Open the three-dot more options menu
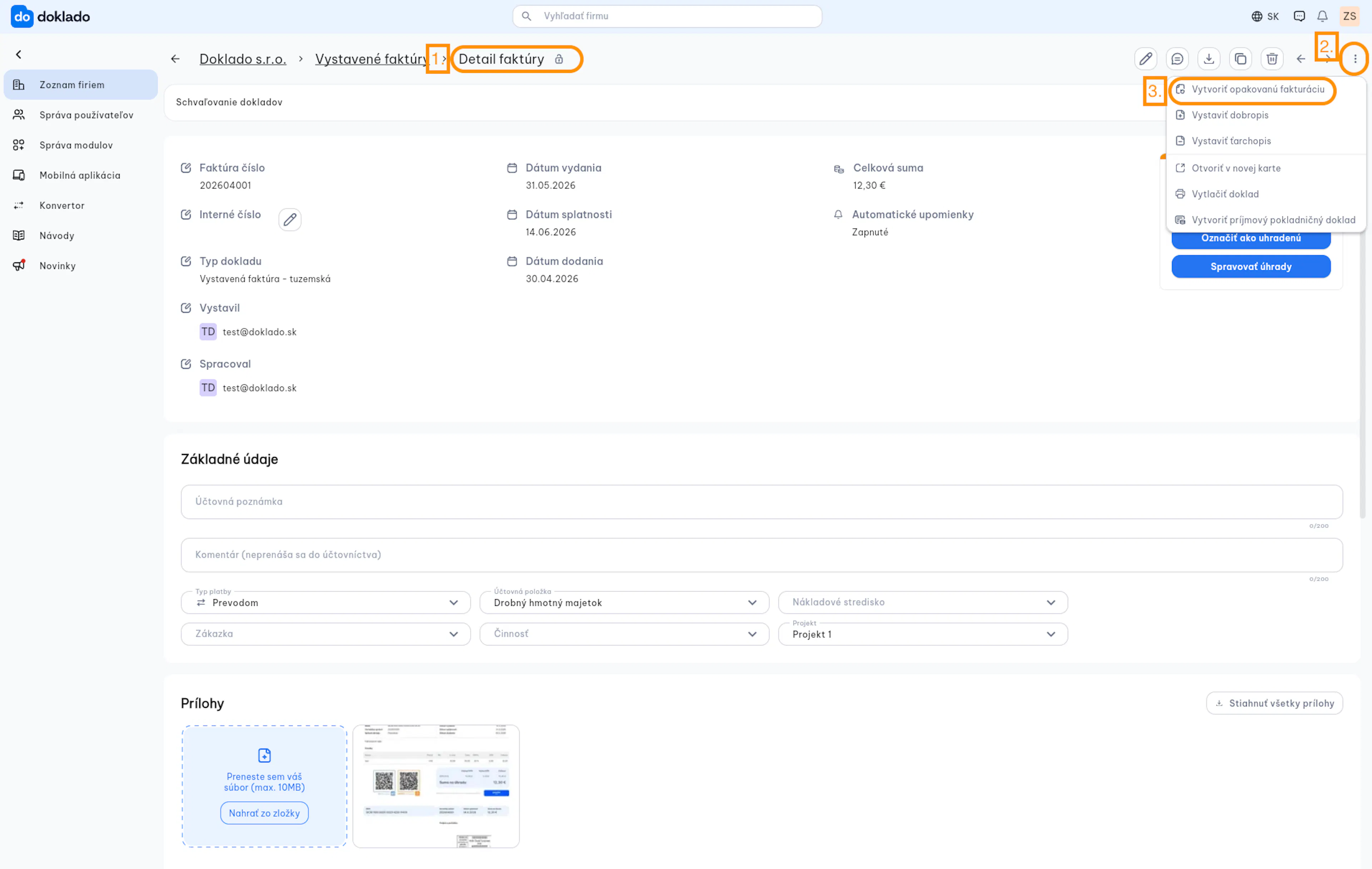1372x869 pixels. [x=1355, y=59]
